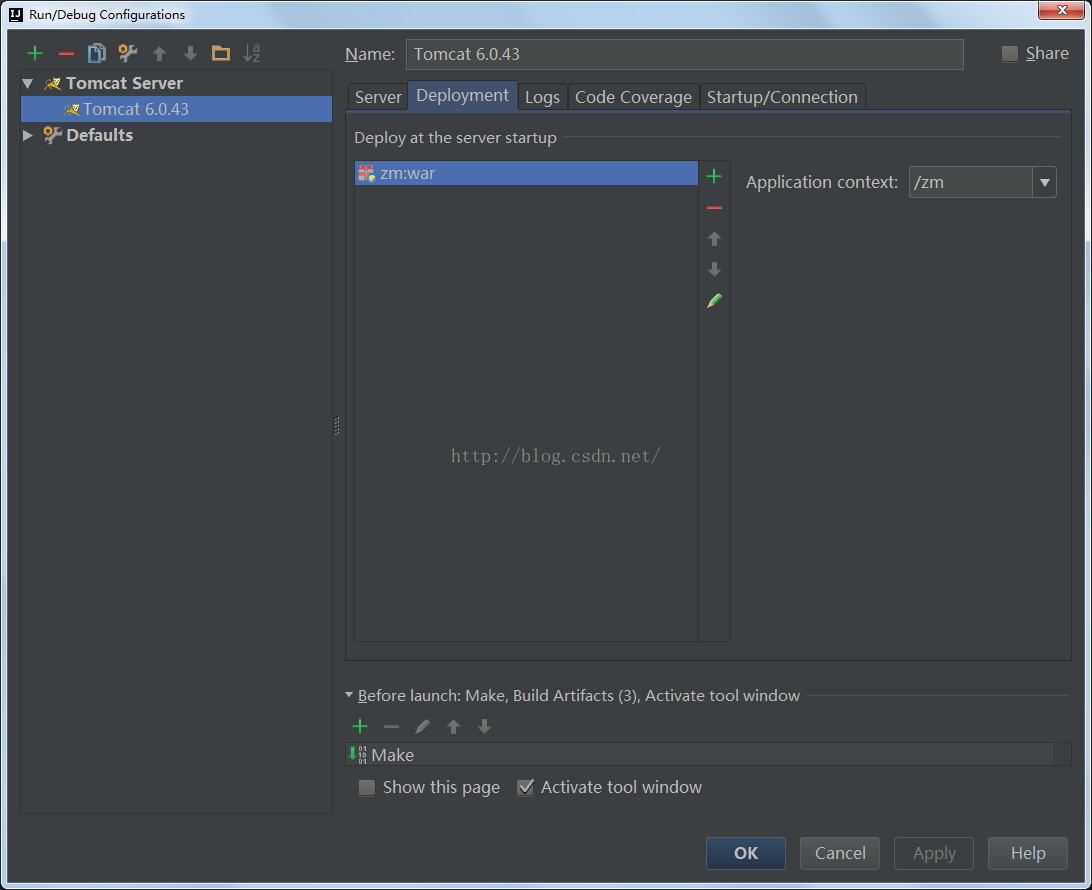The height and width of the screenshot is (890, 1092).
Task: Expand the Defaults tree node
Action: pyautogui.click(x=27, y=135)
